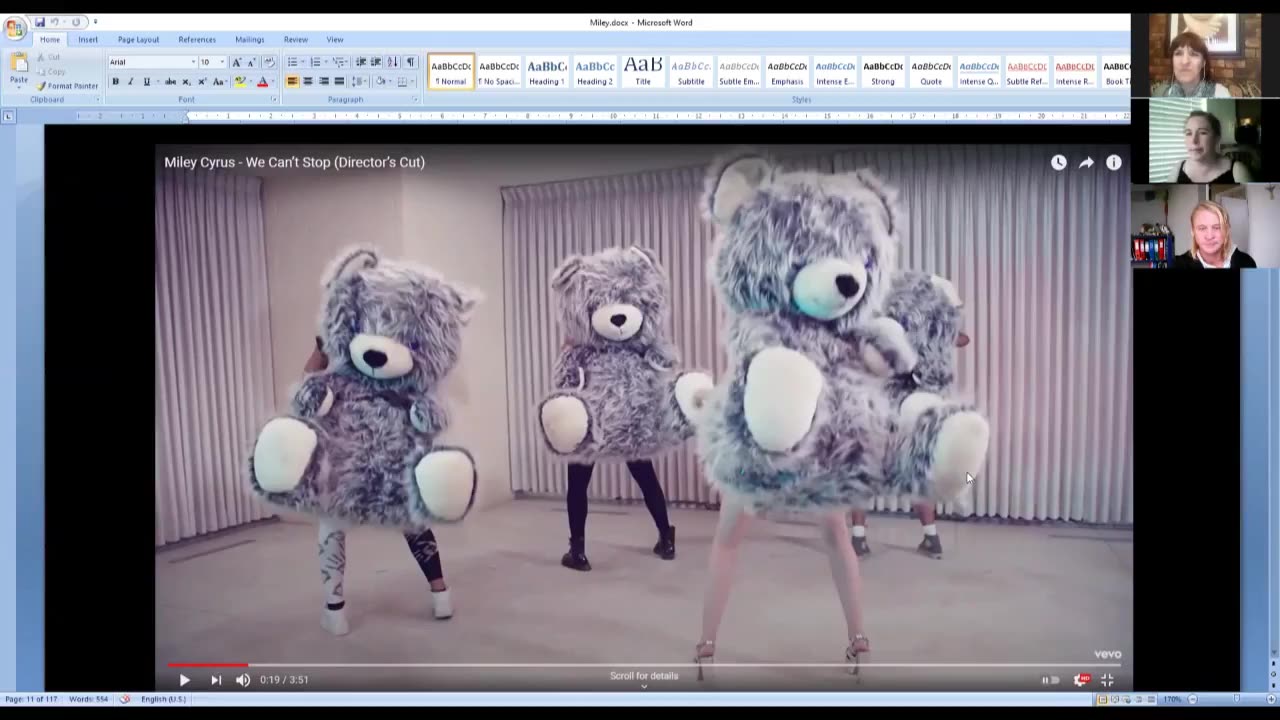The image size is (1280, 720).
Task: Sort selected text alphabetically
Action: (392, 62)
